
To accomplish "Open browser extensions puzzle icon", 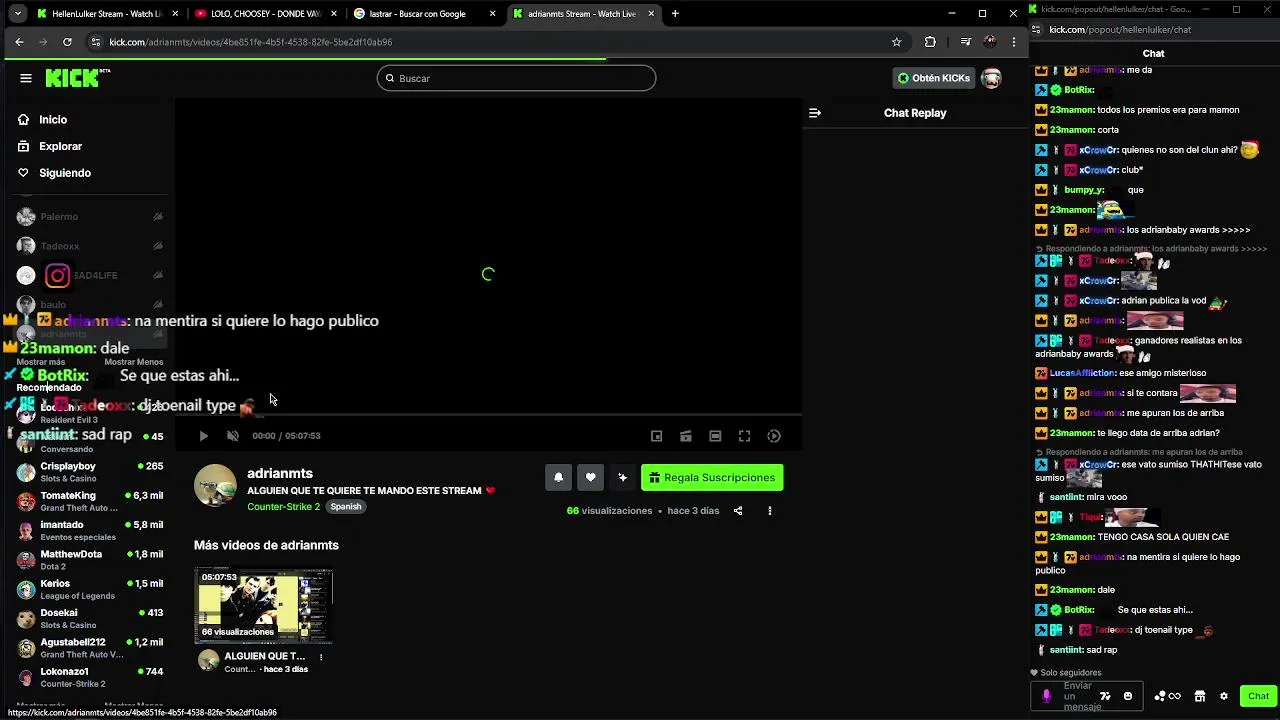I will tap(930, 42).
